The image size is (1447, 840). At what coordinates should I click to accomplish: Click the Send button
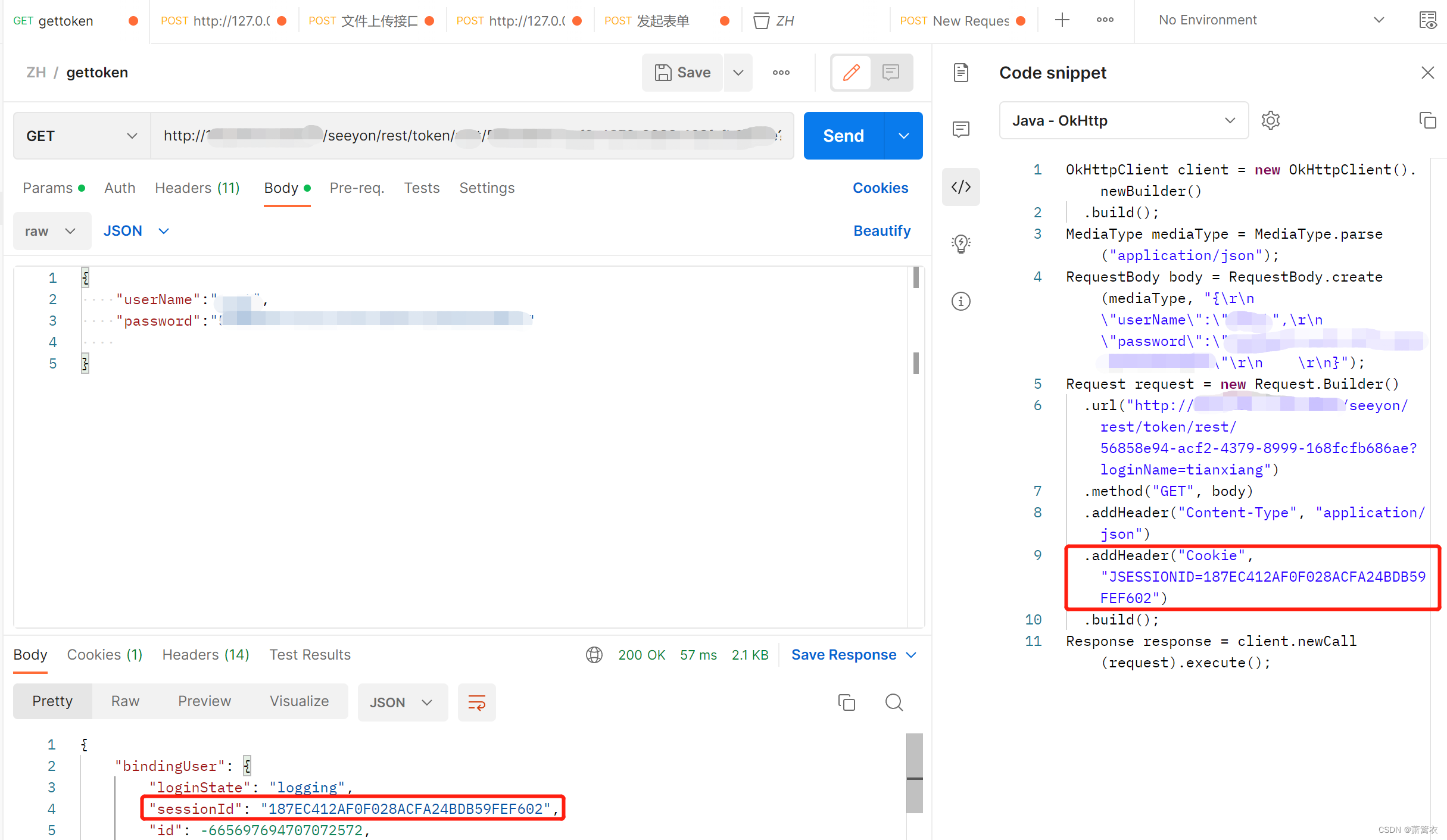843,135
